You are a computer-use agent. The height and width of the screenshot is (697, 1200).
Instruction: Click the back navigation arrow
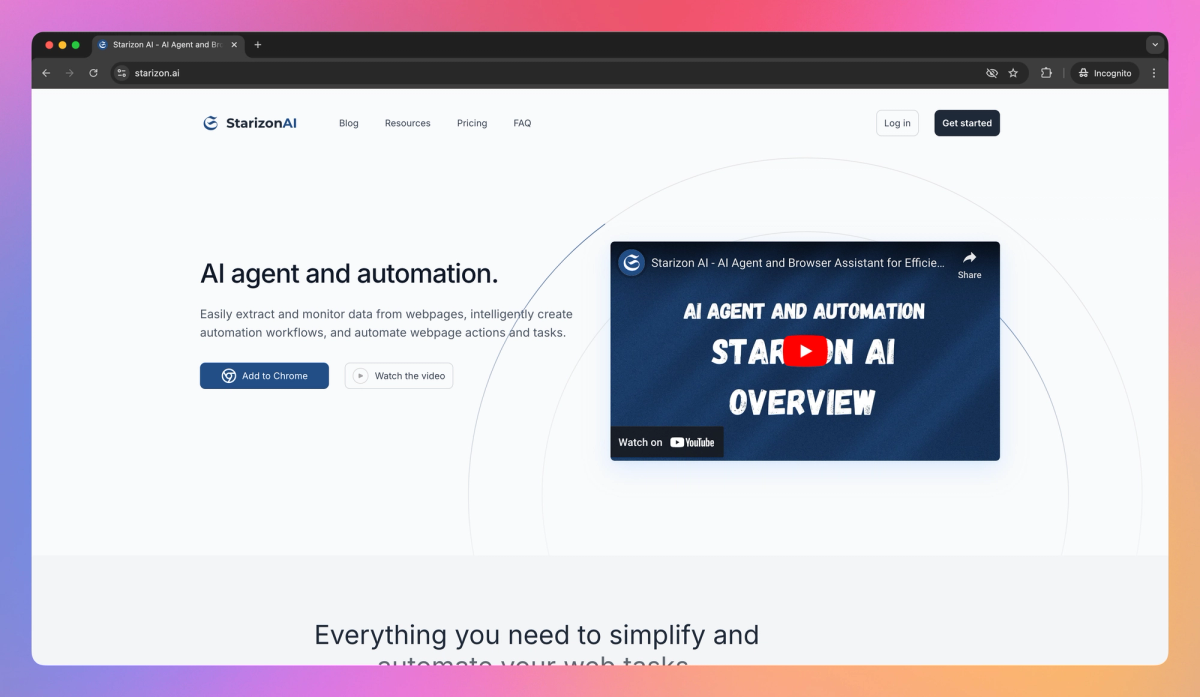[46, 72]
